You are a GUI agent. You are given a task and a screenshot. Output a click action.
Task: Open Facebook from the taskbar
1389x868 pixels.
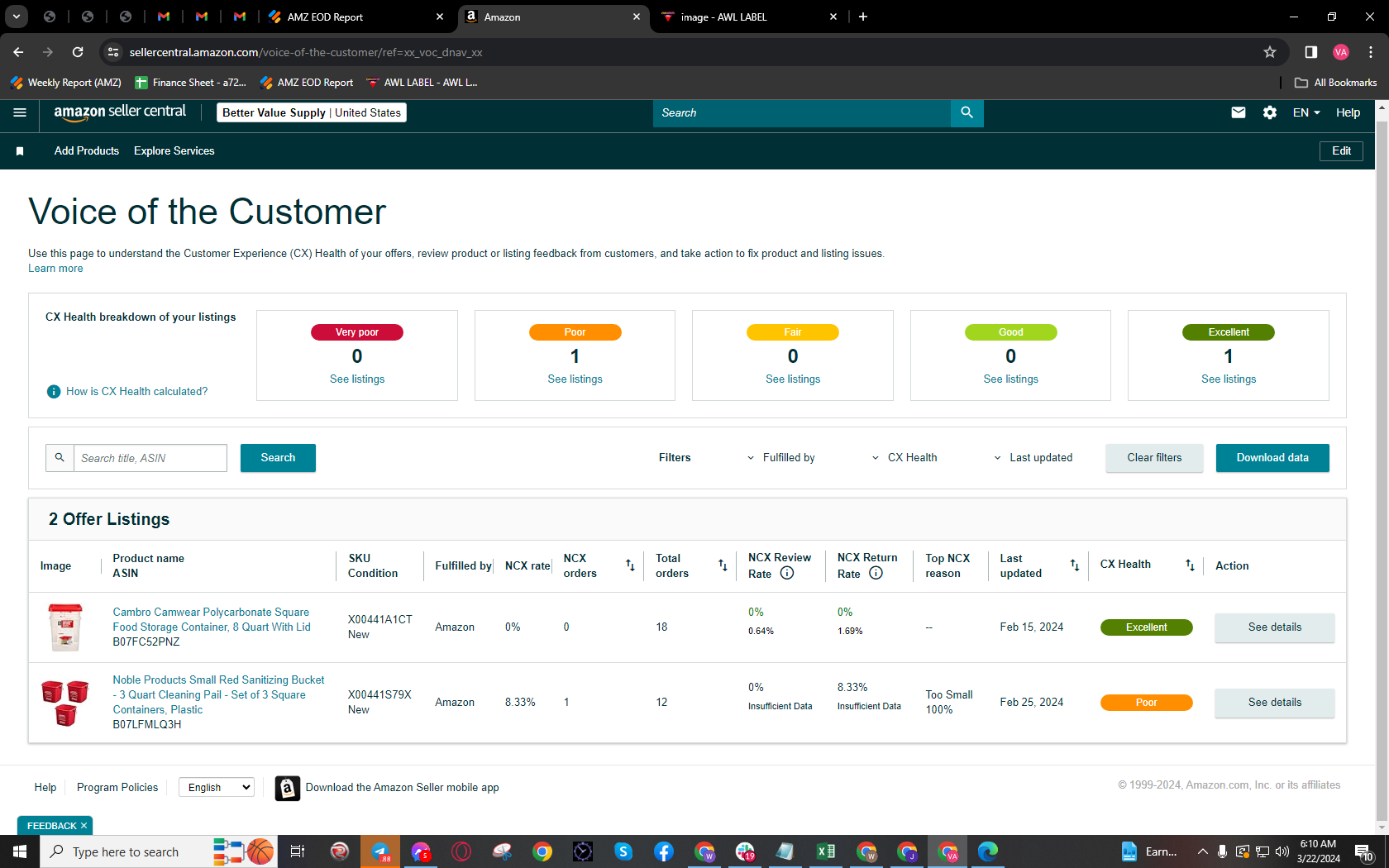(x=664, y=851)
